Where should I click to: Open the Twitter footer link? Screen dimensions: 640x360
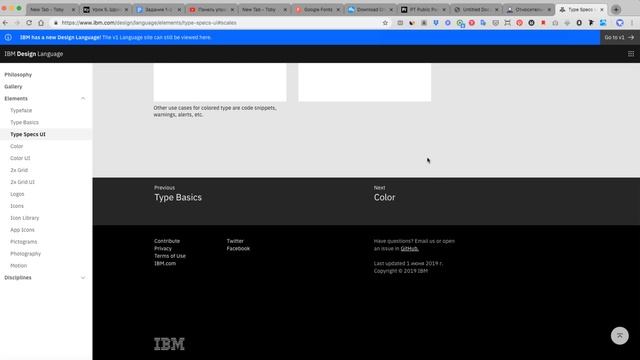pos(235,241)
